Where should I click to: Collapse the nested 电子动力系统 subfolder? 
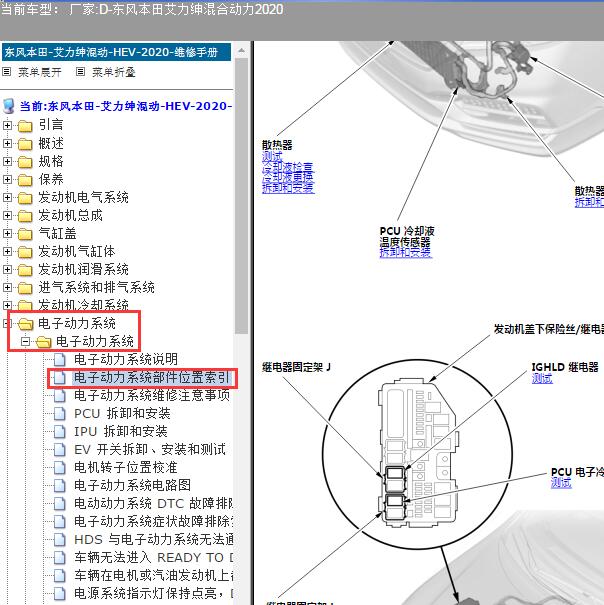click(25, 341)
